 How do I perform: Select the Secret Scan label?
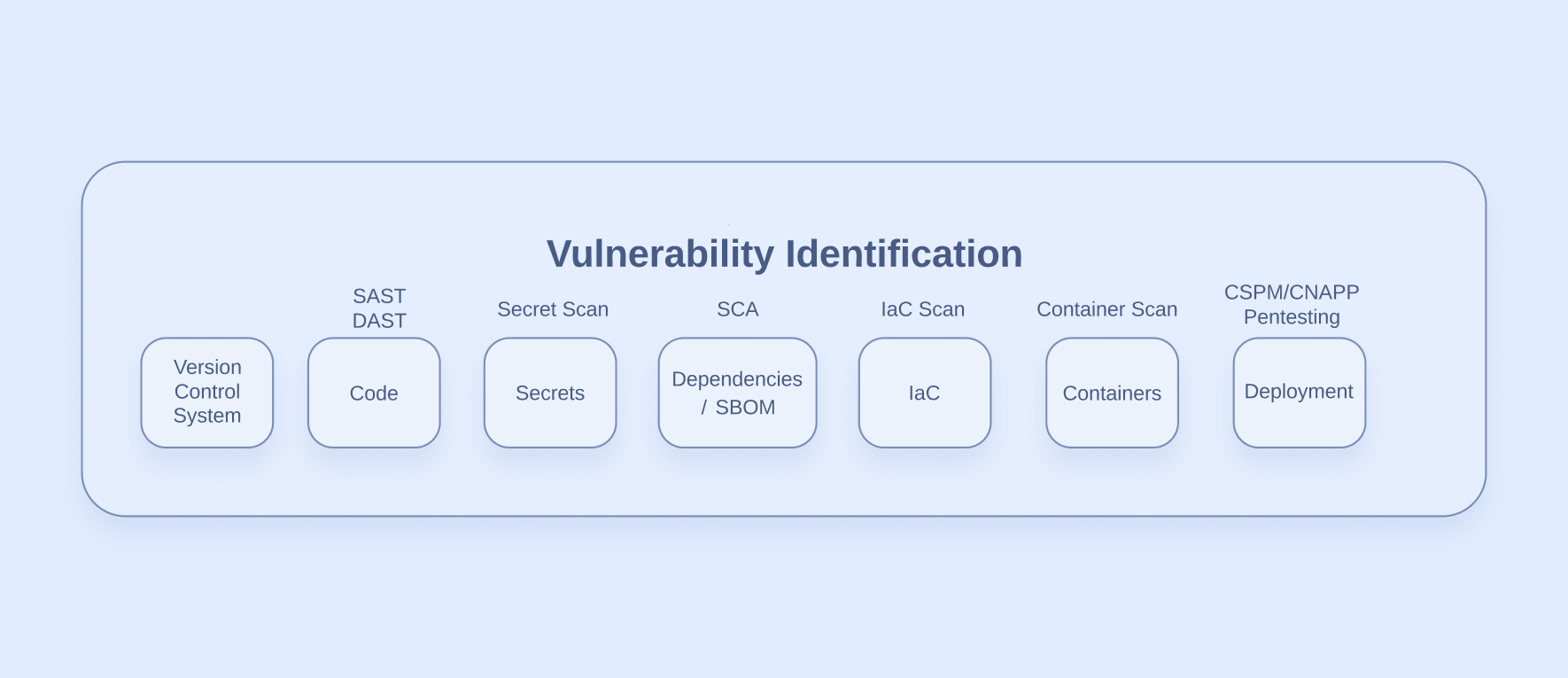click(553, 309)
